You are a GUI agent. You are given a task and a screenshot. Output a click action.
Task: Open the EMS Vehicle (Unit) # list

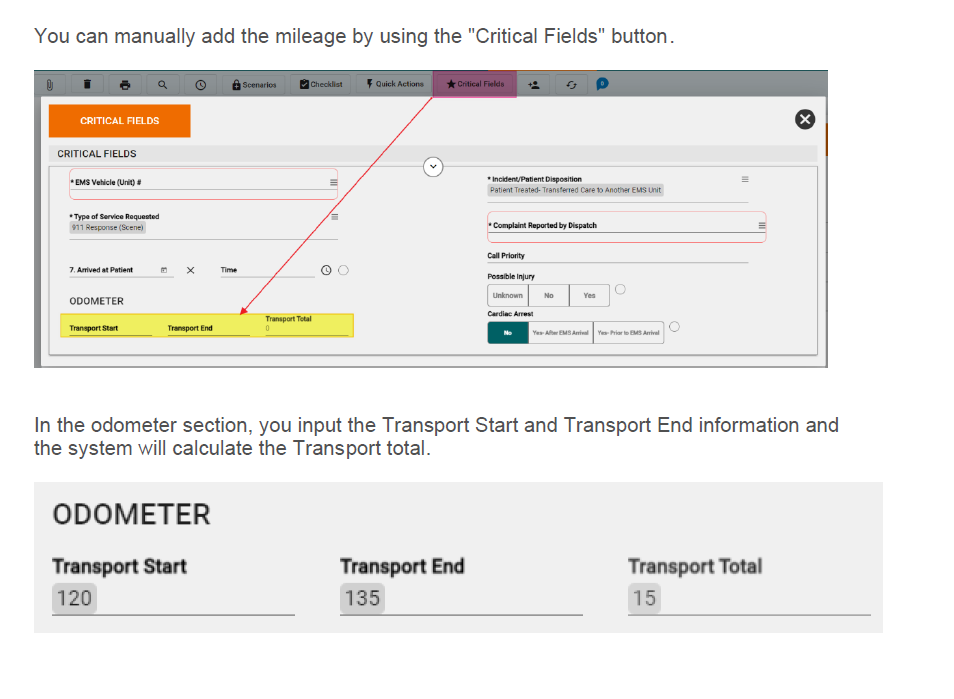[x=334, y=183]
